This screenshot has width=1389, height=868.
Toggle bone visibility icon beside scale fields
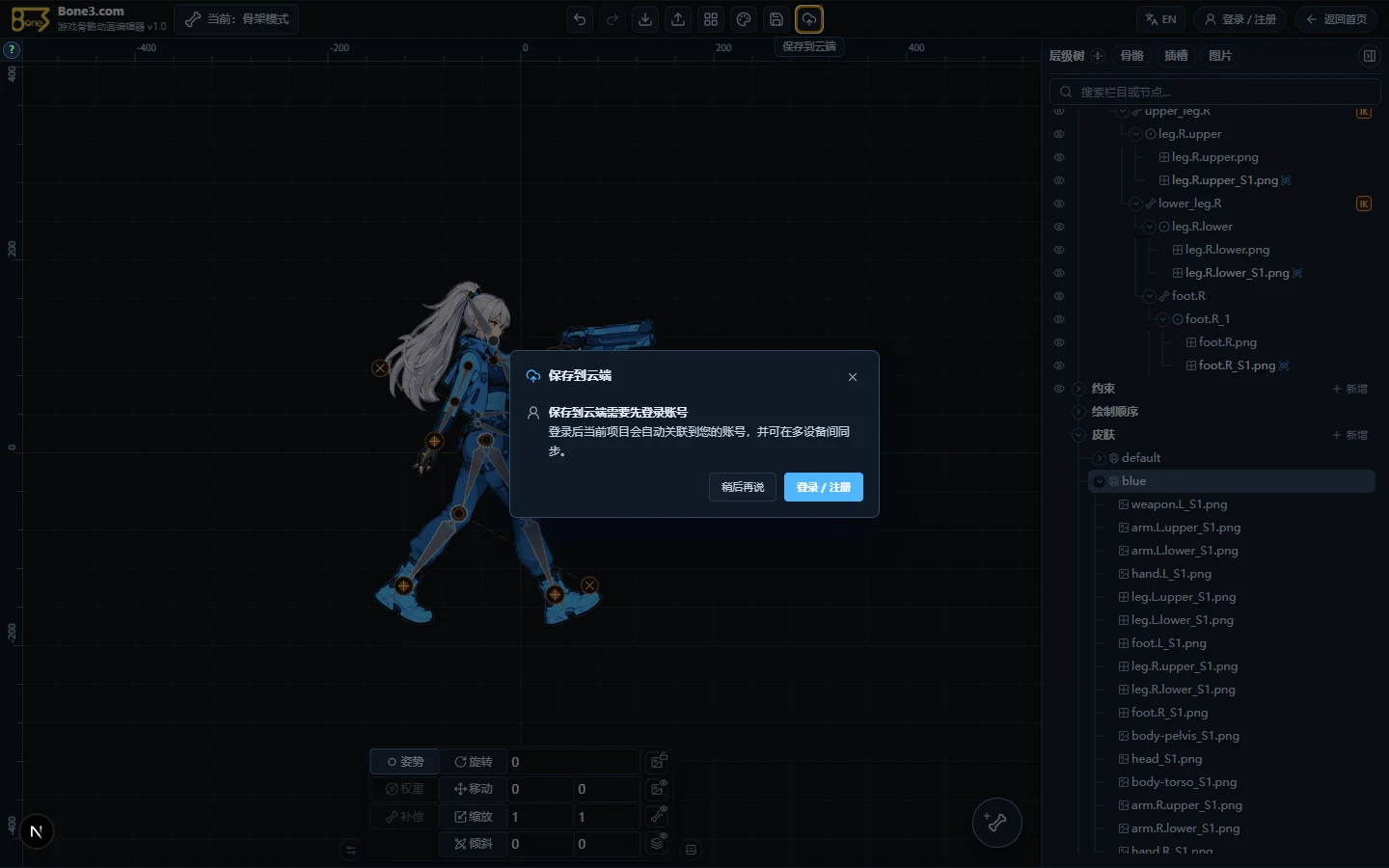click(x=658, y=817)
